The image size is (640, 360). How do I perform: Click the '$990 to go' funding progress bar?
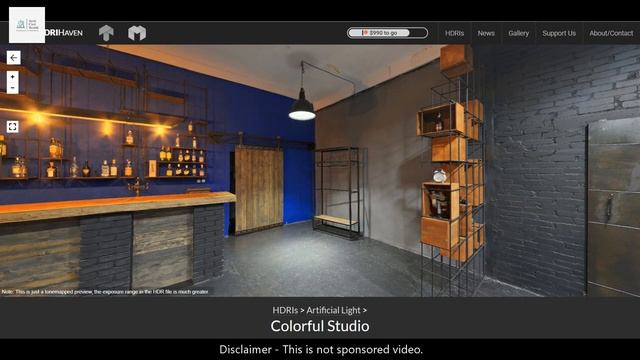pyautogui.click(x=387, y=33)
